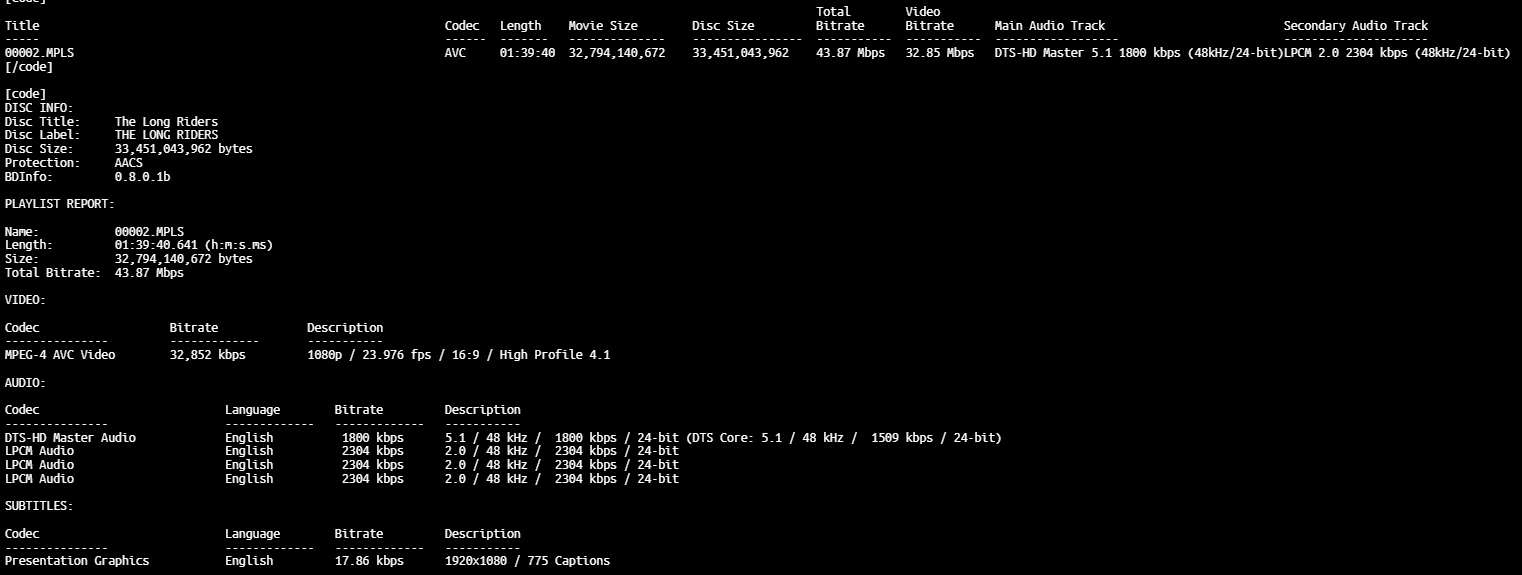Viewport: 1522px width, 575px height.
Task: Select the Presentation Graphics subtitle codec
Action: (77, 561)
